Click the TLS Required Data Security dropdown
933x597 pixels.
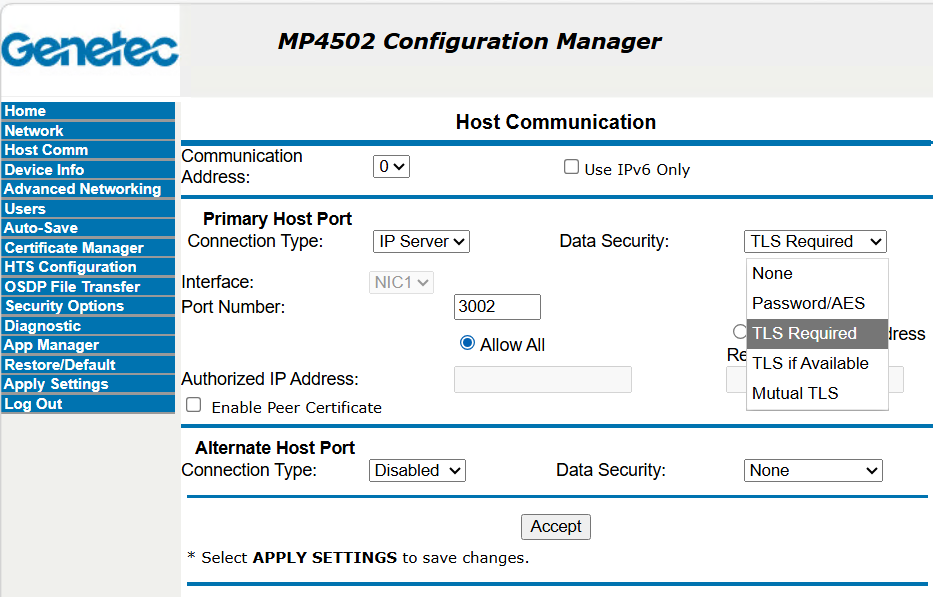pyautogui.click(x=815, y=242)
